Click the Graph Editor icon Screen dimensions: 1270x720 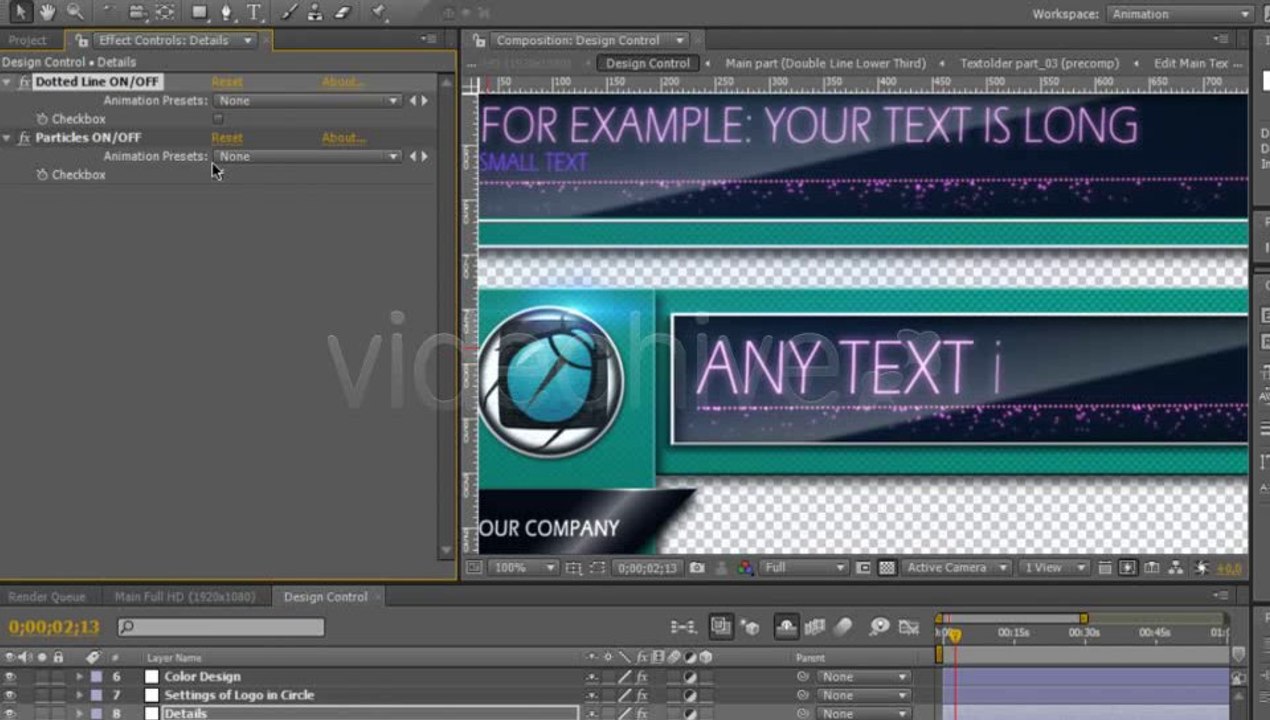coord(908,627)
